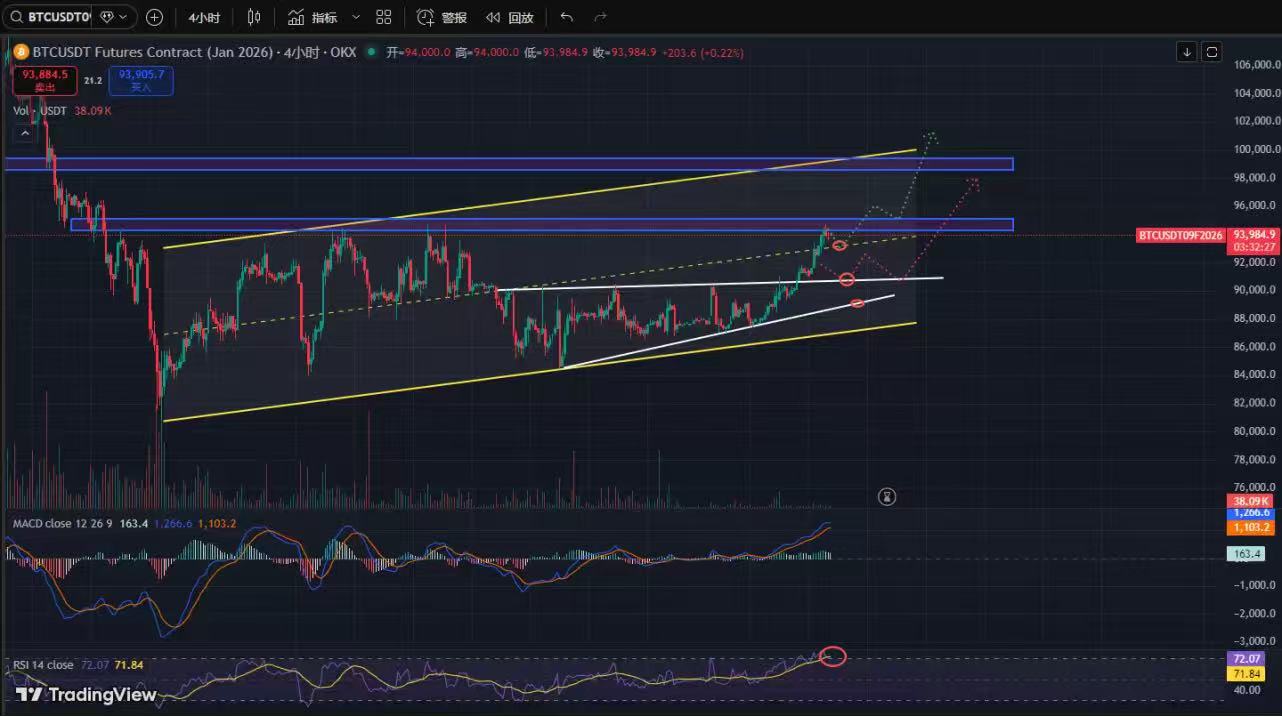
Task: Expand the diamond dropdown beside symbol search
Action: point(115,17)
